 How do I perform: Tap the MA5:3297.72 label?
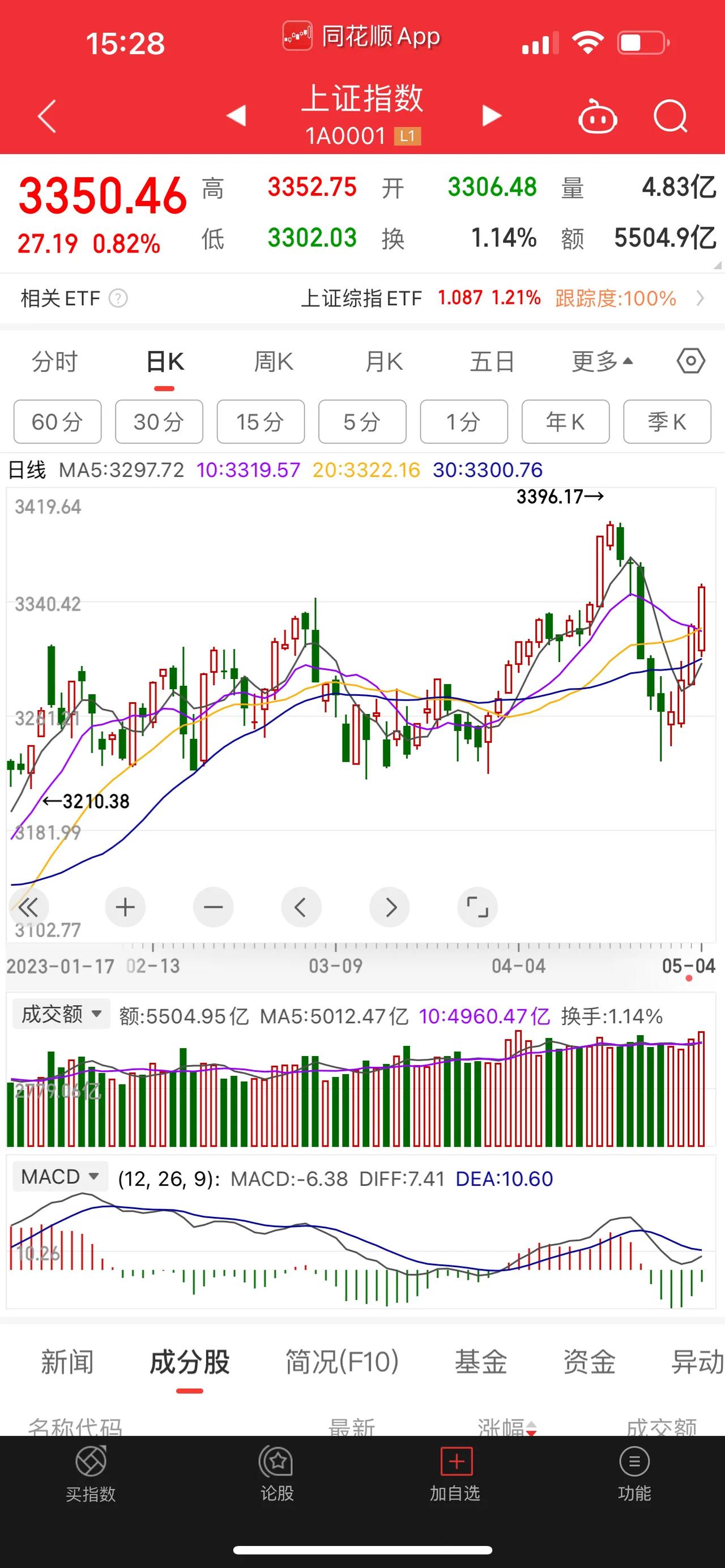pyautogui.click(x=121, y=470)
